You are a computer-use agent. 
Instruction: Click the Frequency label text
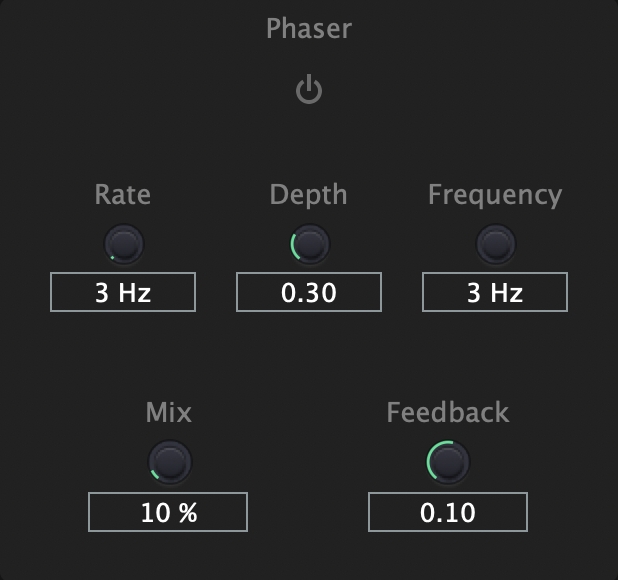click(x=495, y=194)
